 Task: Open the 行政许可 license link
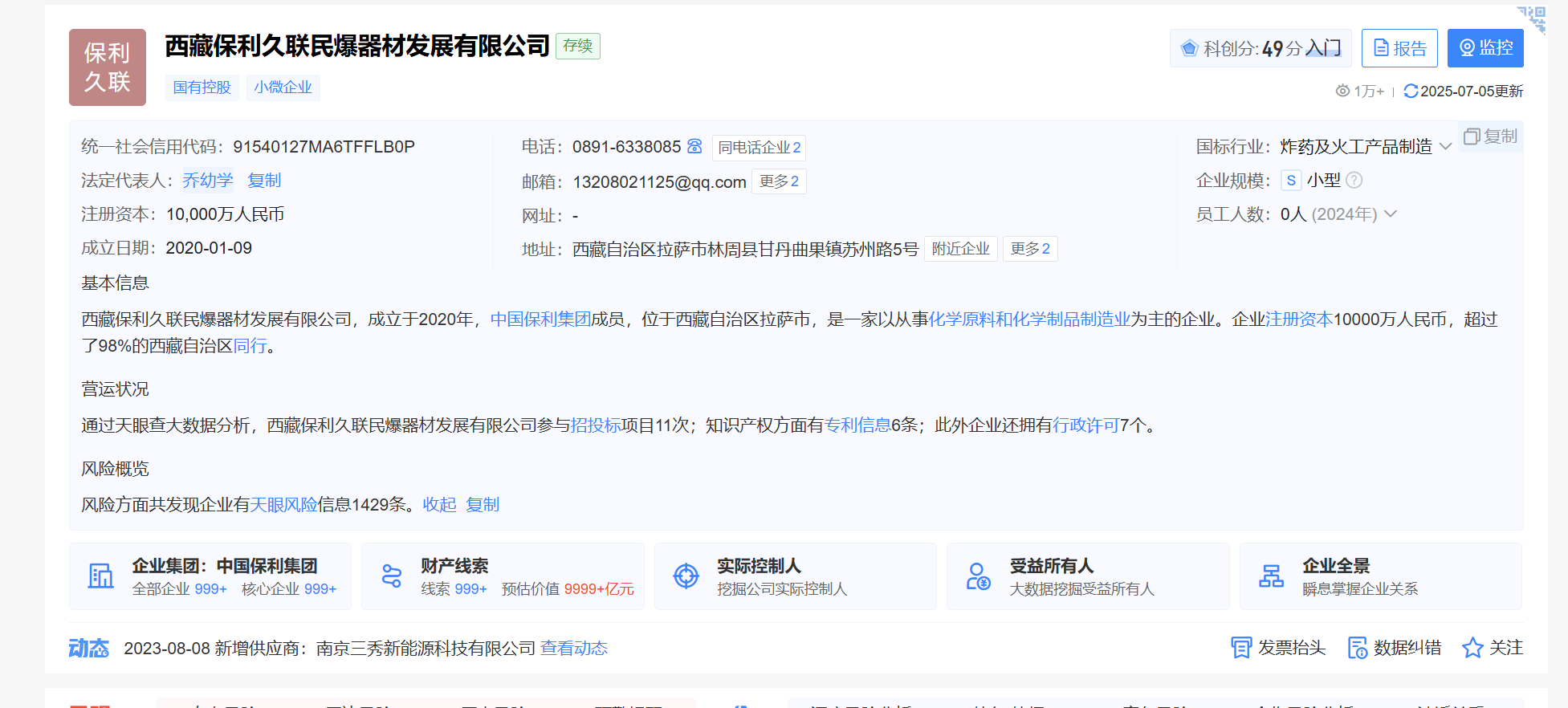click(1085, 425)
